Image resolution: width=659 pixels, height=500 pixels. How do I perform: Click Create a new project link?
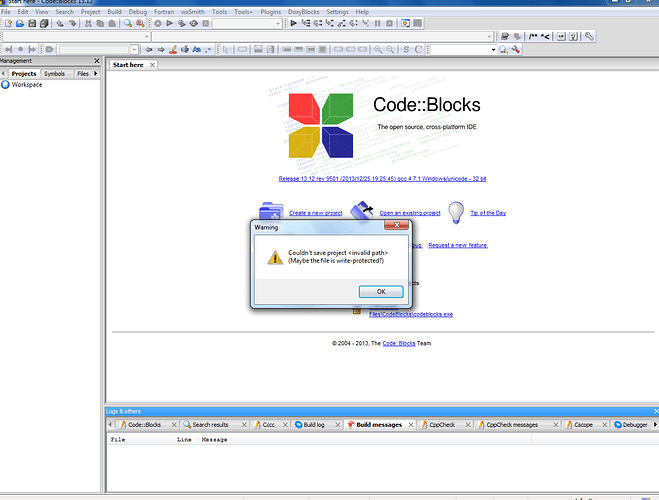[316, 213]
